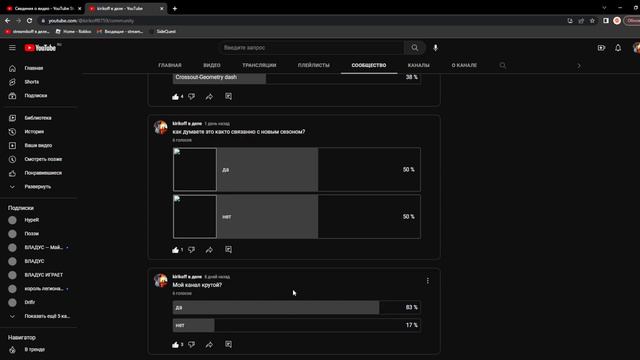
Task: Switch to the ПЛЕЙЛИСТЫ channel tab
Action: [x=313, y=65]
